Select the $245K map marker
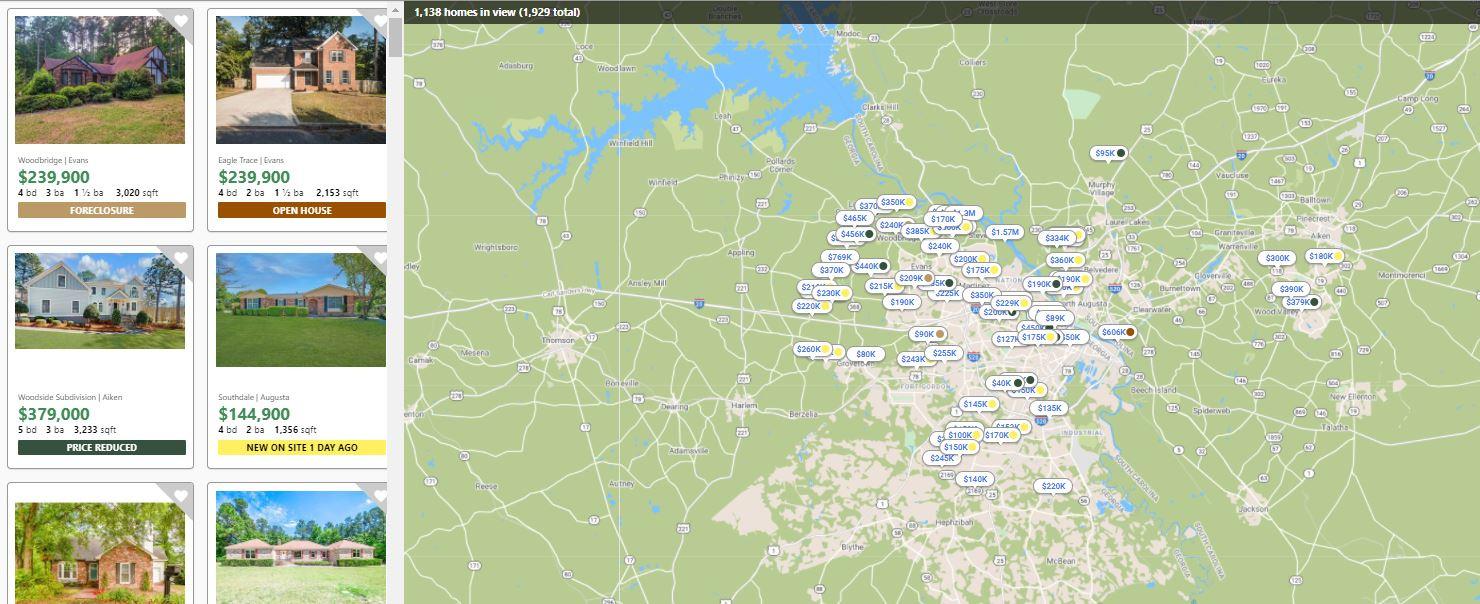Viewport: 1480px width, 604px height. [942, 458]
